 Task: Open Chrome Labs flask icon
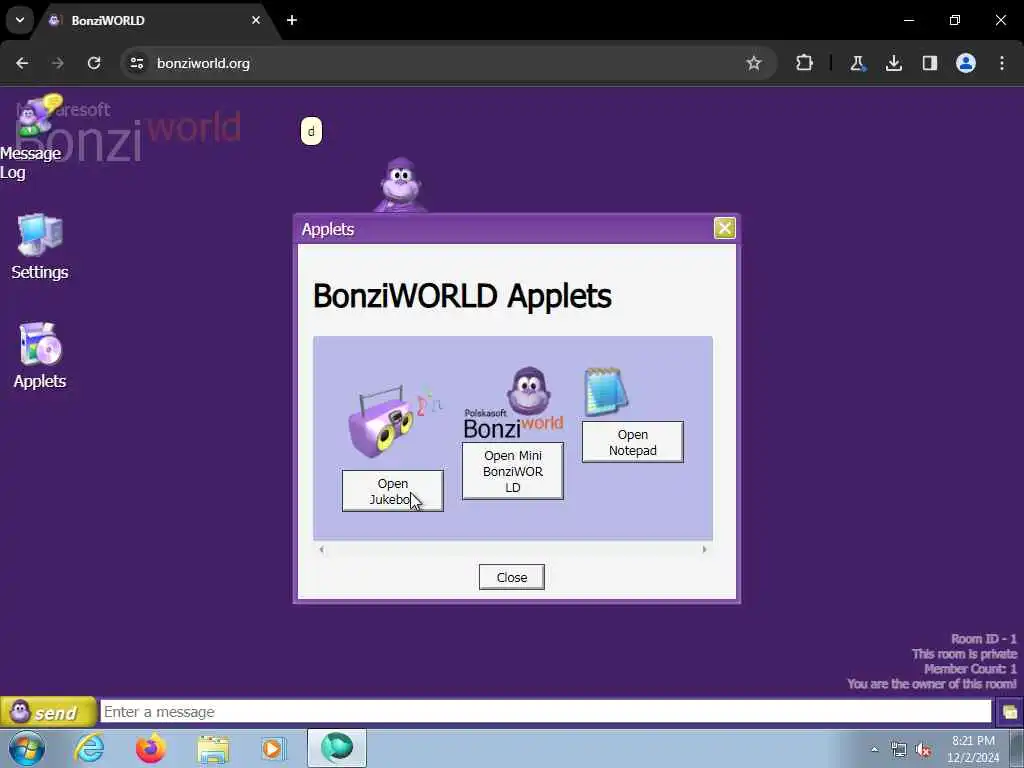857,63
